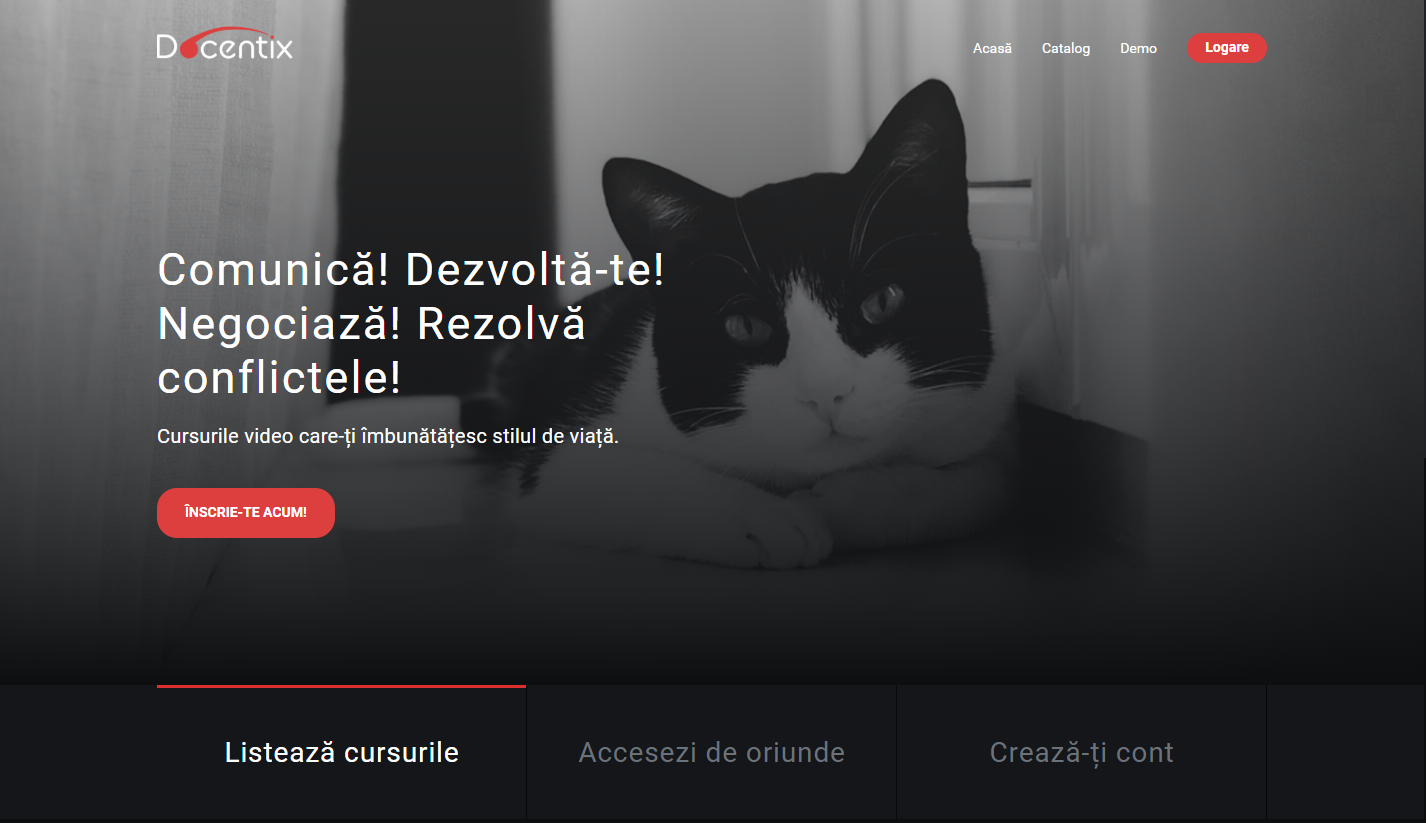Image resolution: width=1426 pixels, height=823 pixels.
Task: Go to the Acasă page
Action: coord(992,48)
